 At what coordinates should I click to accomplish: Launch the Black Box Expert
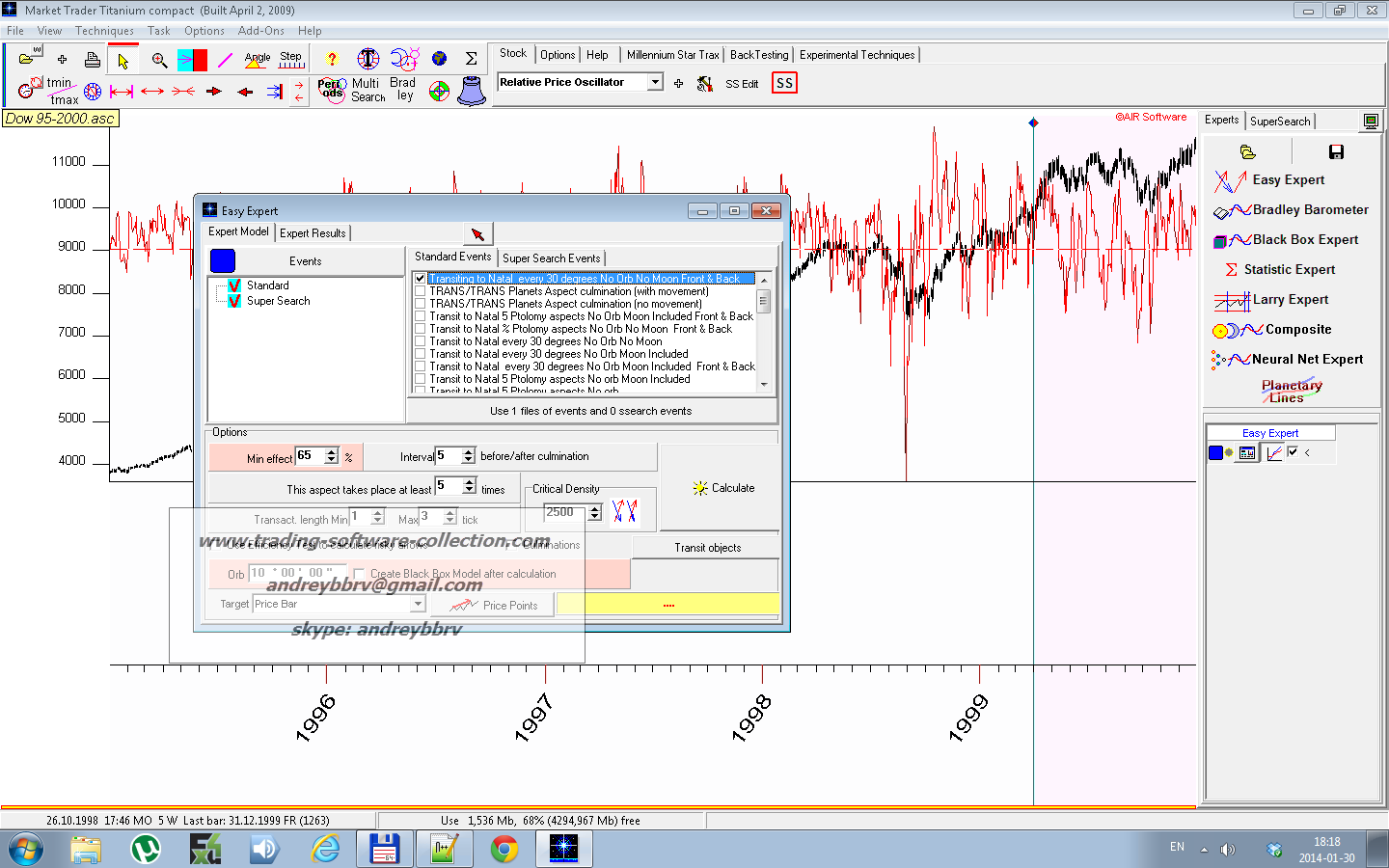tap(1304, 240)
